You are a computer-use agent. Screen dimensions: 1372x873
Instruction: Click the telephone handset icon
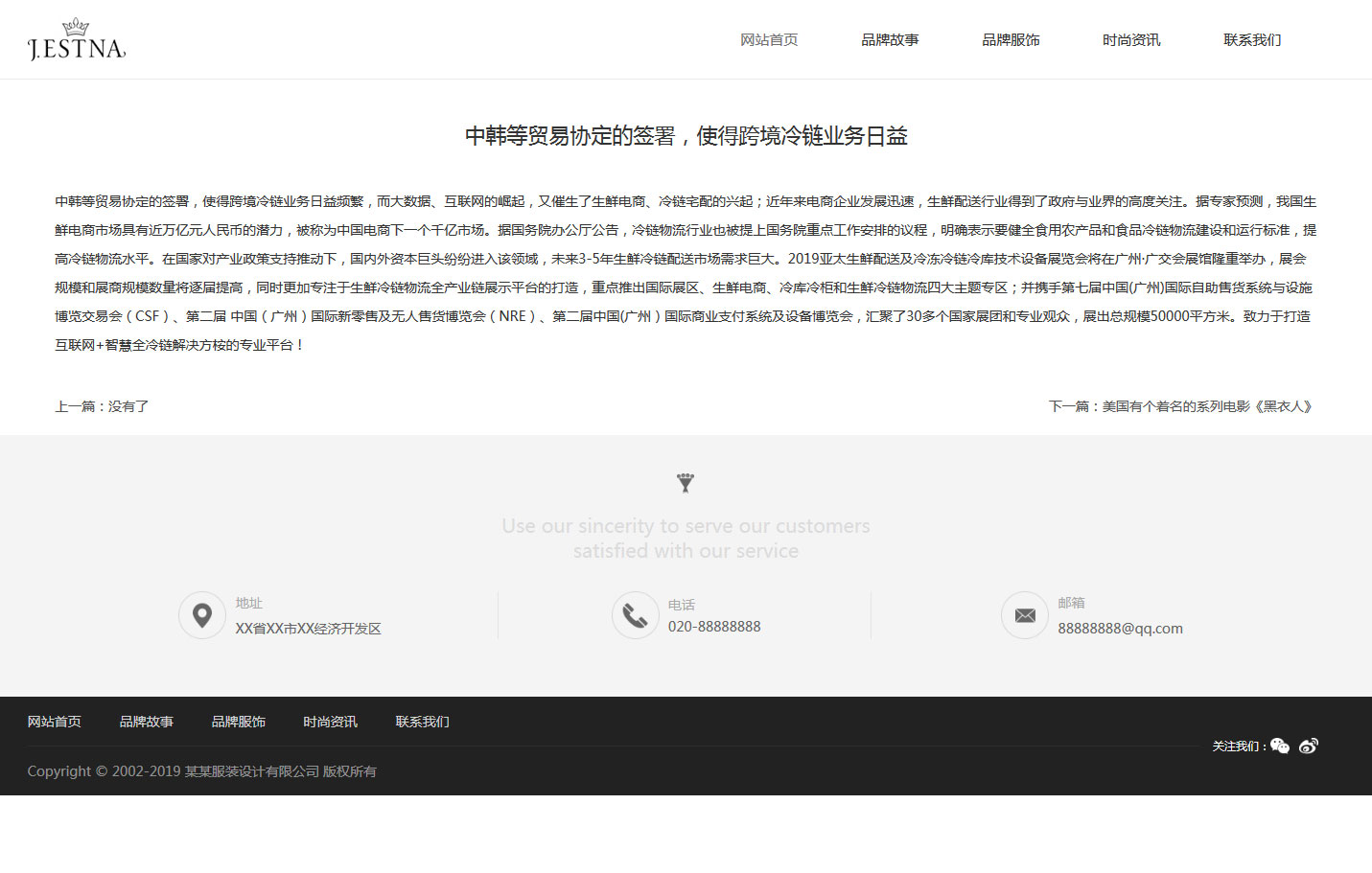pos(635,615)
